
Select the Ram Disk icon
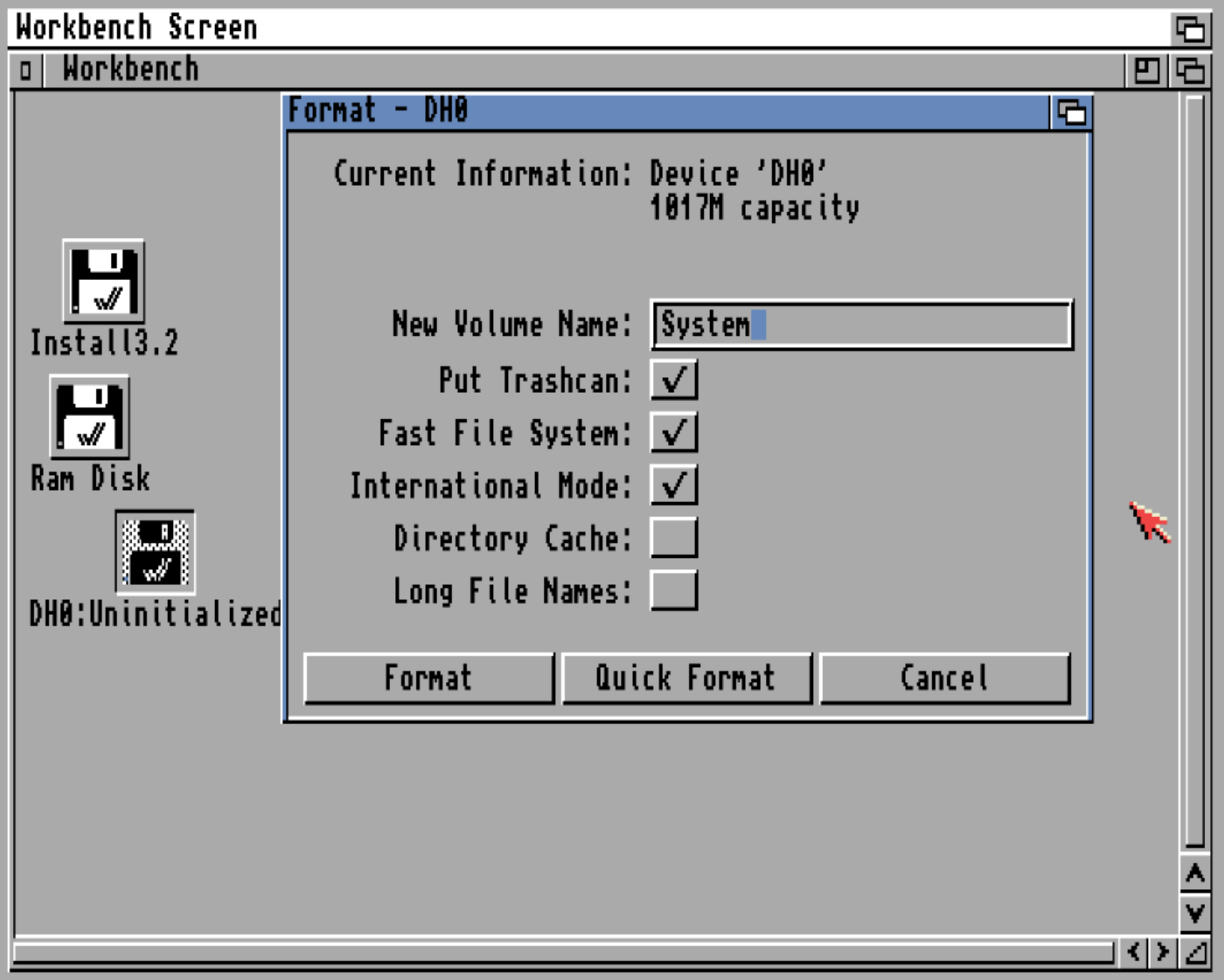[x=90, y=417]
